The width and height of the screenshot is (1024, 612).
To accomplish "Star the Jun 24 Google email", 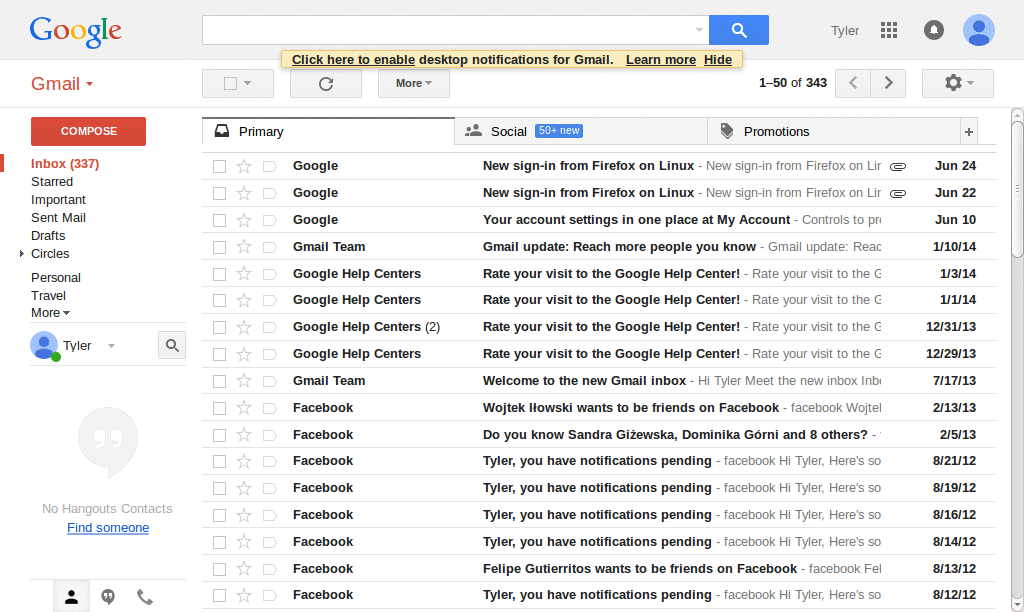I will coord(244,167).
